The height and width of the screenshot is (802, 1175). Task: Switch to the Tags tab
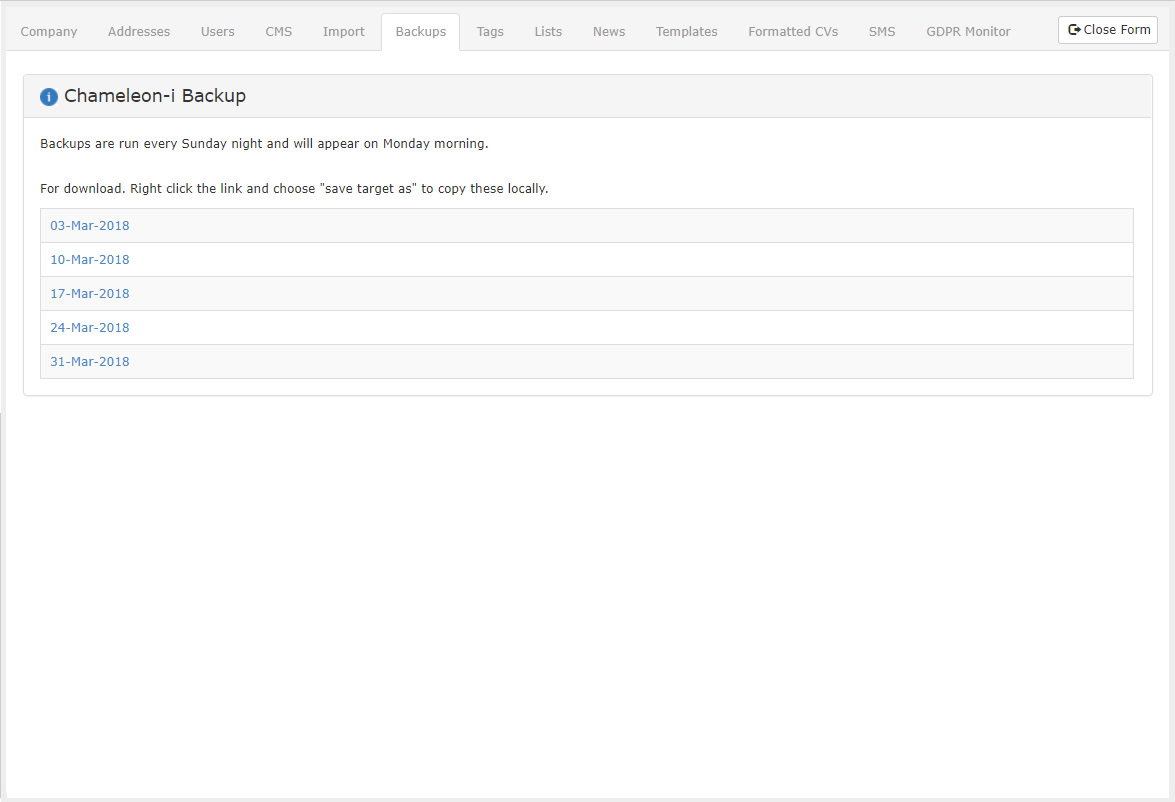pyautogui.click(x=490, y=31)
